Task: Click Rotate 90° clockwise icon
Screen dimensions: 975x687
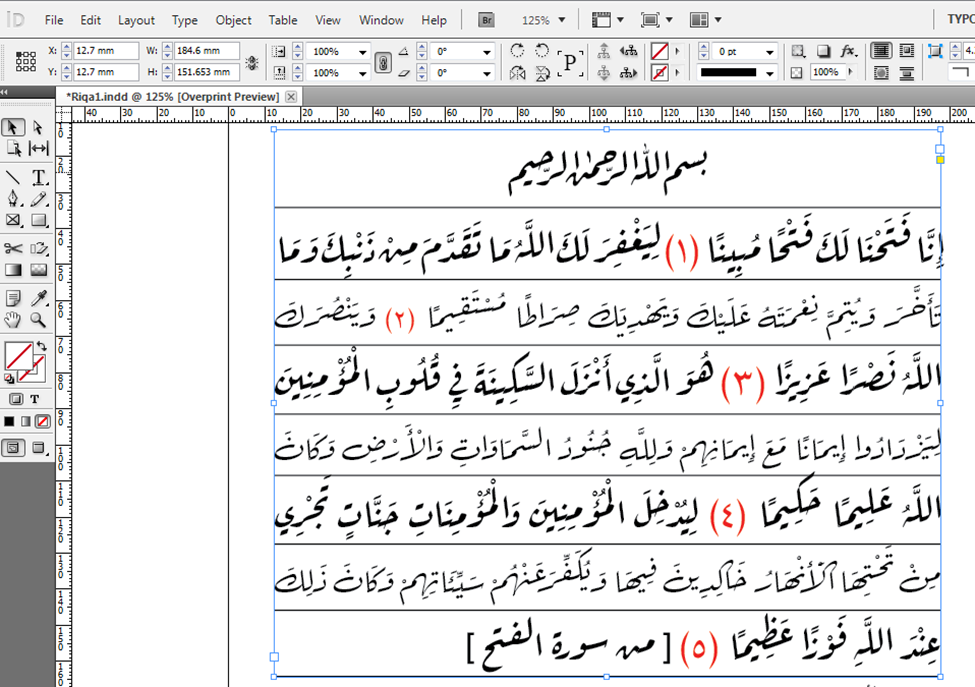Action: [x=517, y=51]
